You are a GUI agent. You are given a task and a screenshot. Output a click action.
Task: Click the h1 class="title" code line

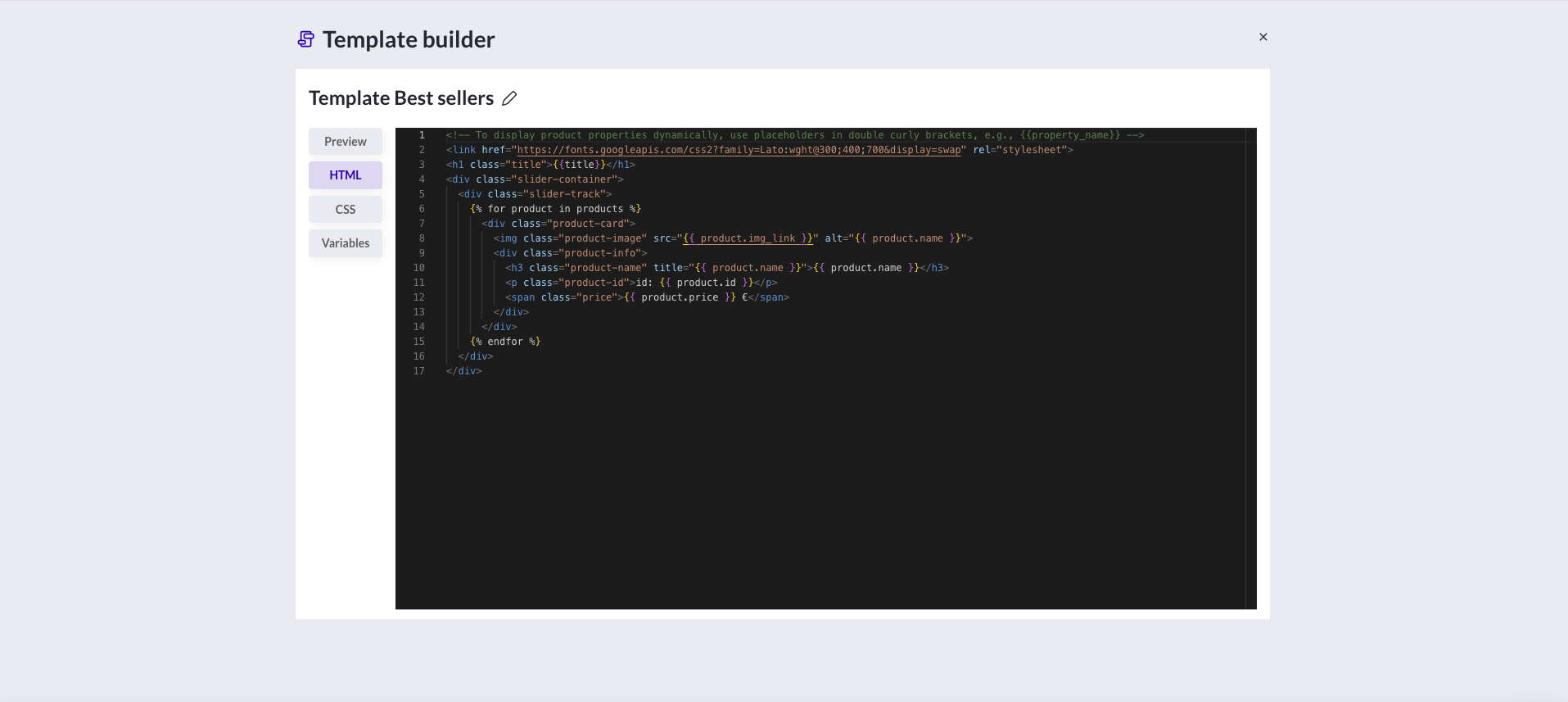540,165
